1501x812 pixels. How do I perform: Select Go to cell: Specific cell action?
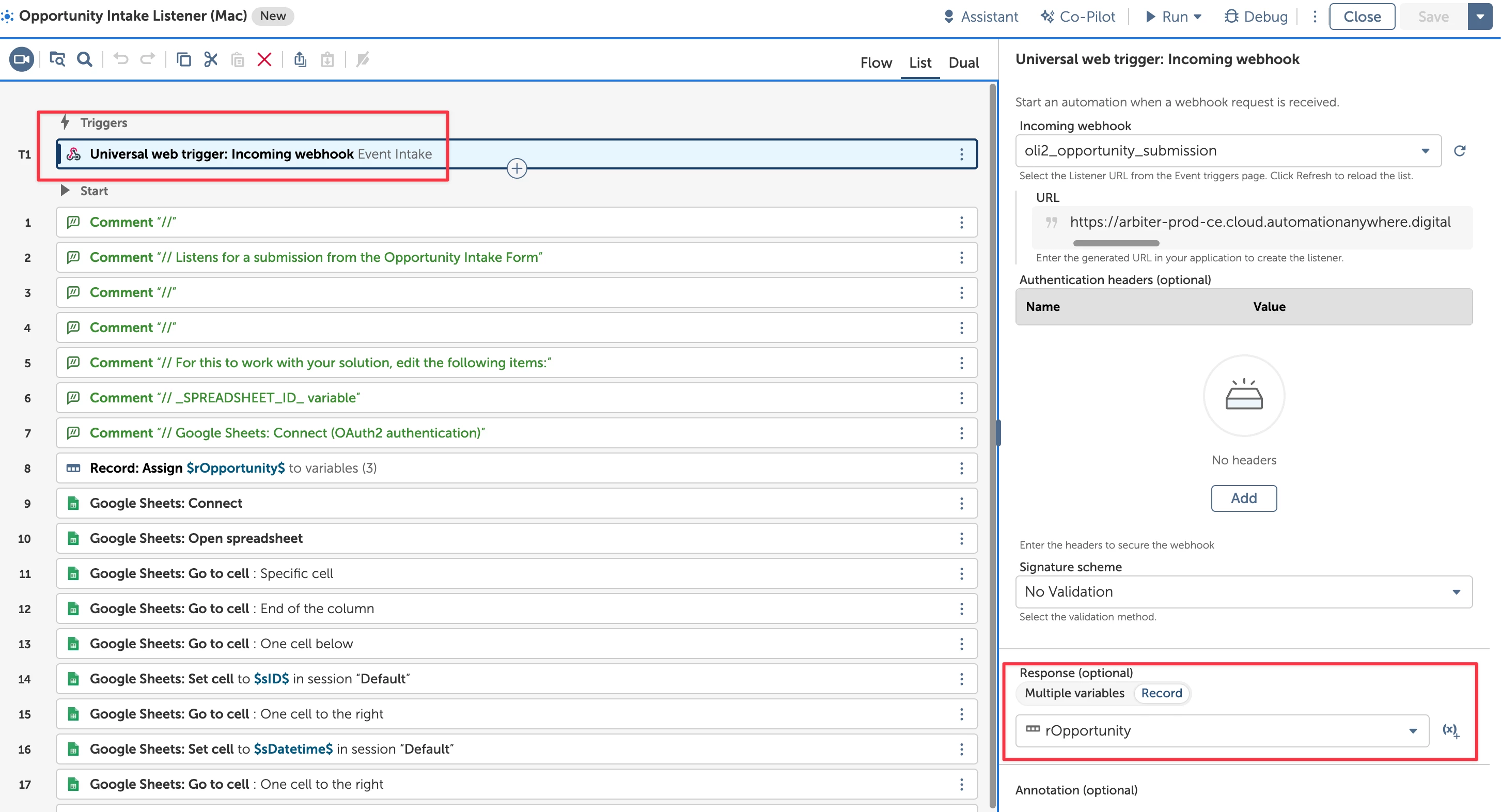[x=517, y=573]
